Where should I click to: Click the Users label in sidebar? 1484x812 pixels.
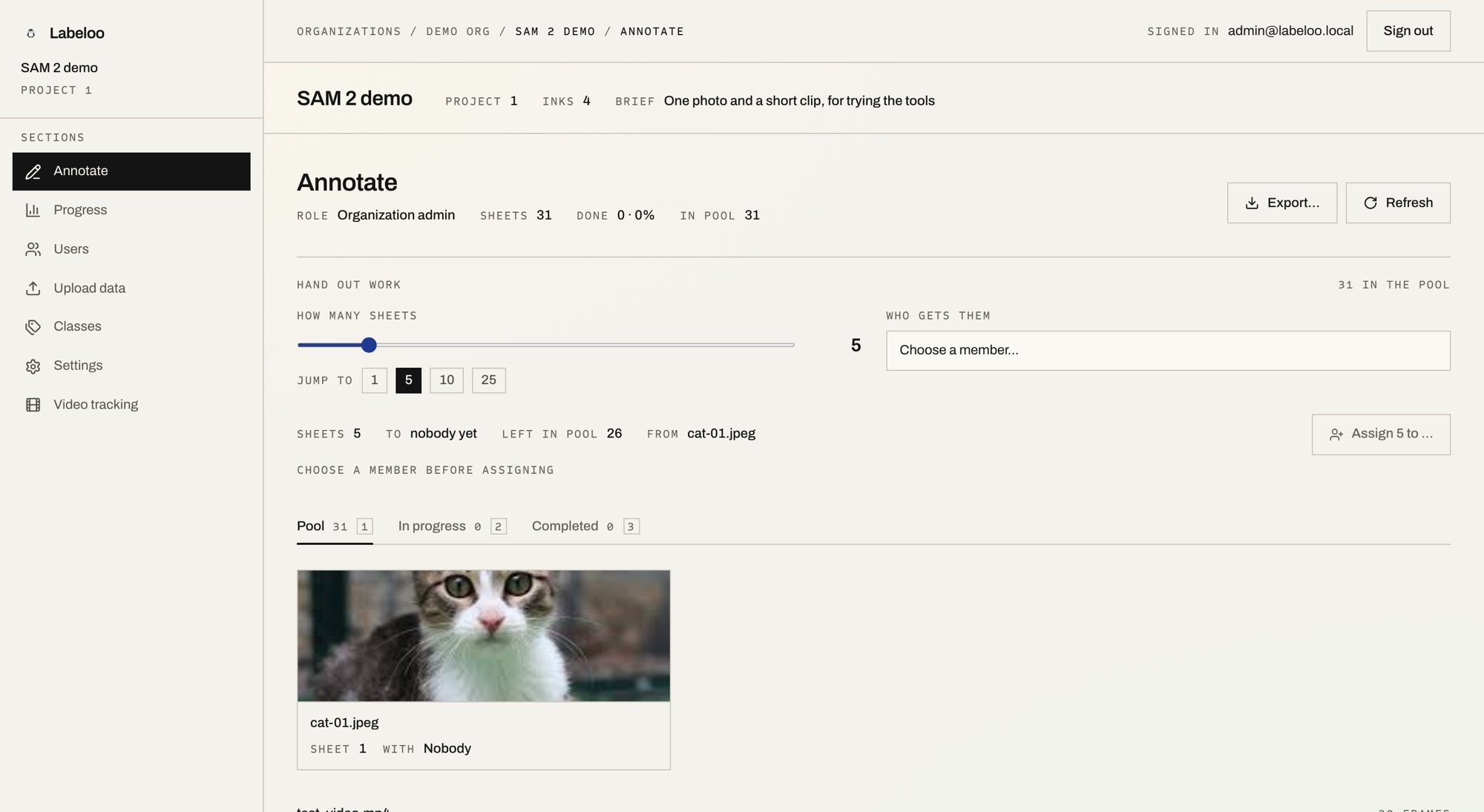(71, 250)
